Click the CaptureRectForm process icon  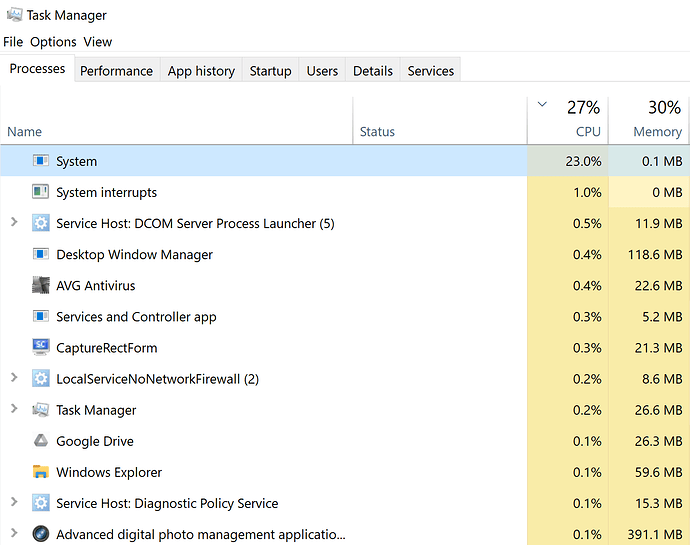(41, 348)
